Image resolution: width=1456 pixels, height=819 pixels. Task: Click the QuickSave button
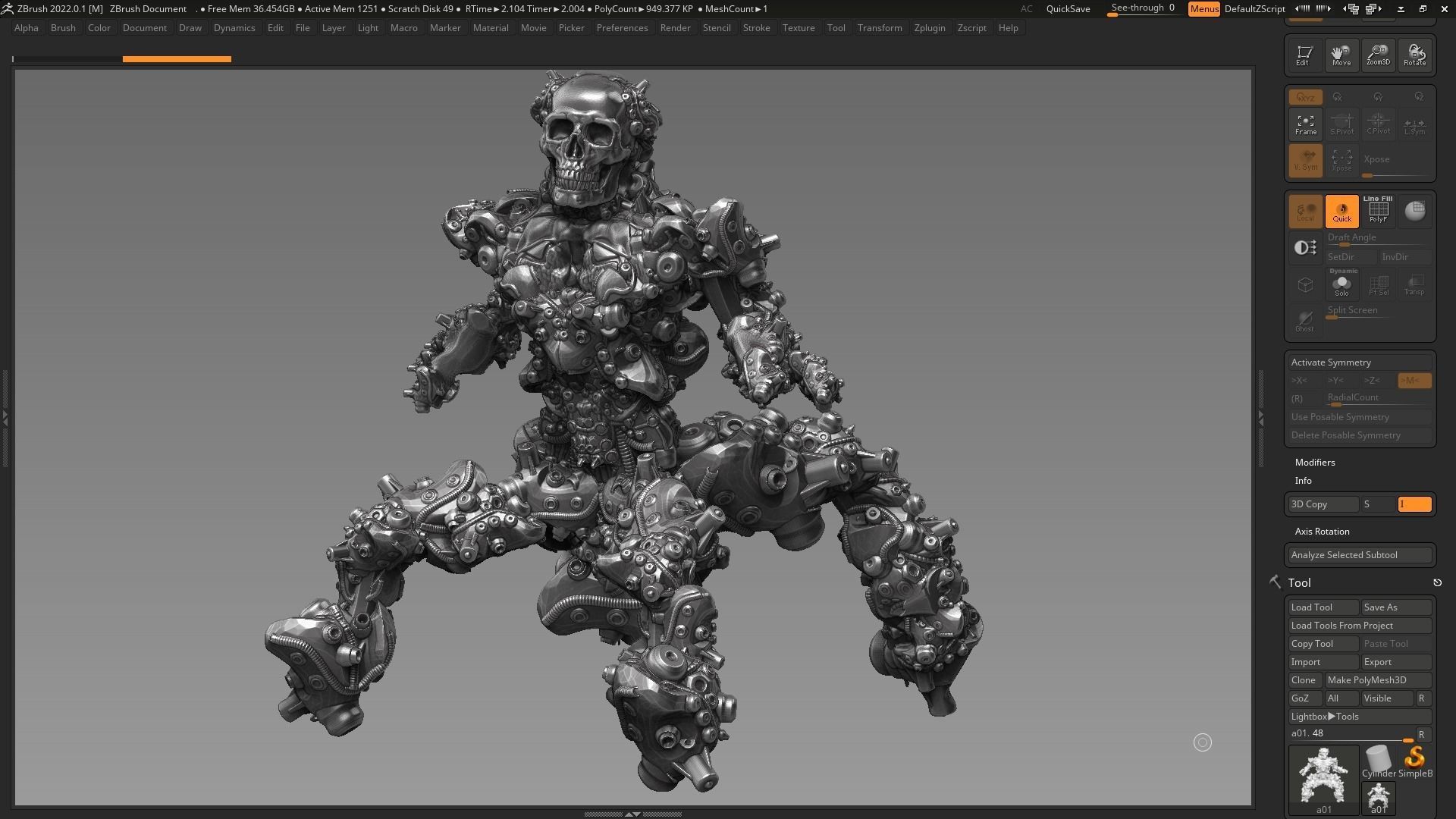(1068, 8)
